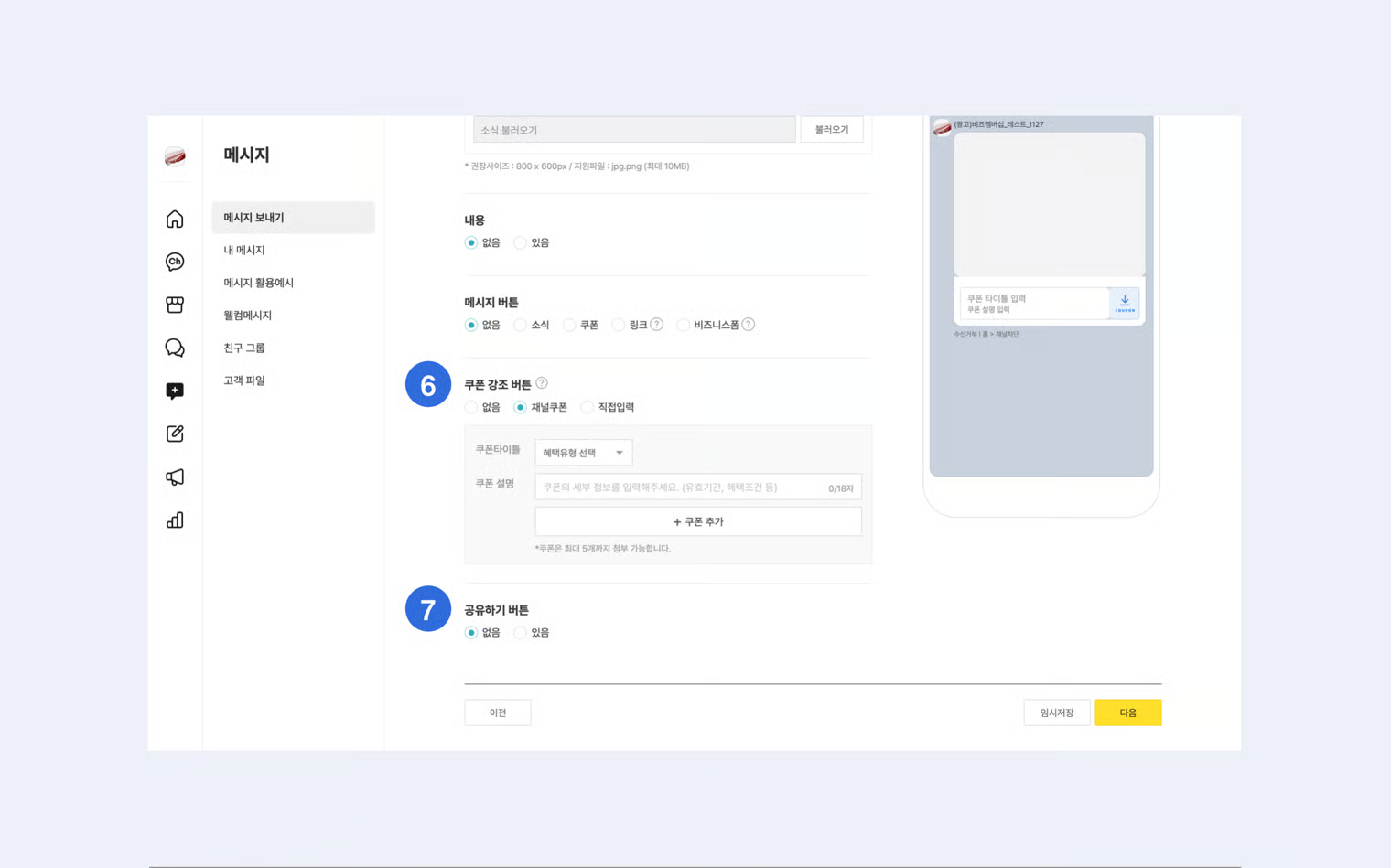Click the yellow 다음 button
The height and width of the screenshot is (868, 1391).
coord(1127,713)
